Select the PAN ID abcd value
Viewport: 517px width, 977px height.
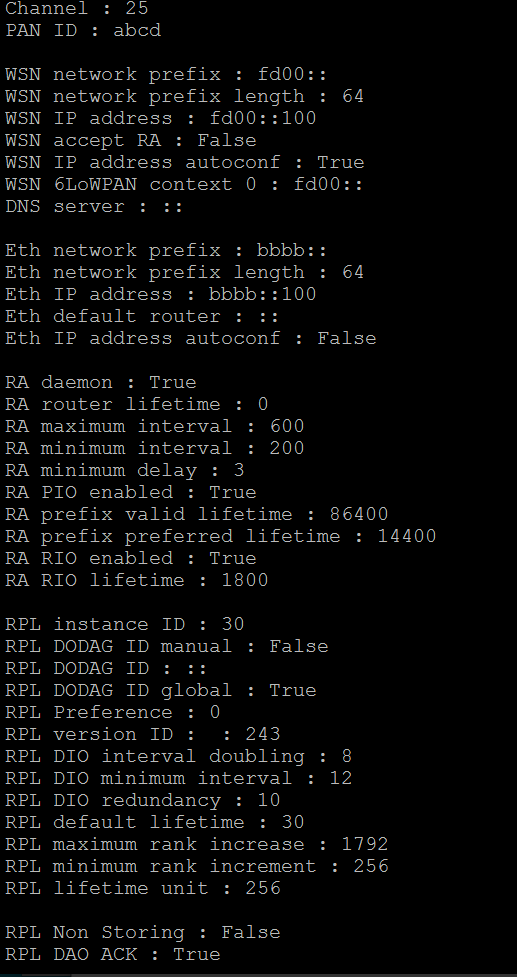click(137, 30)
